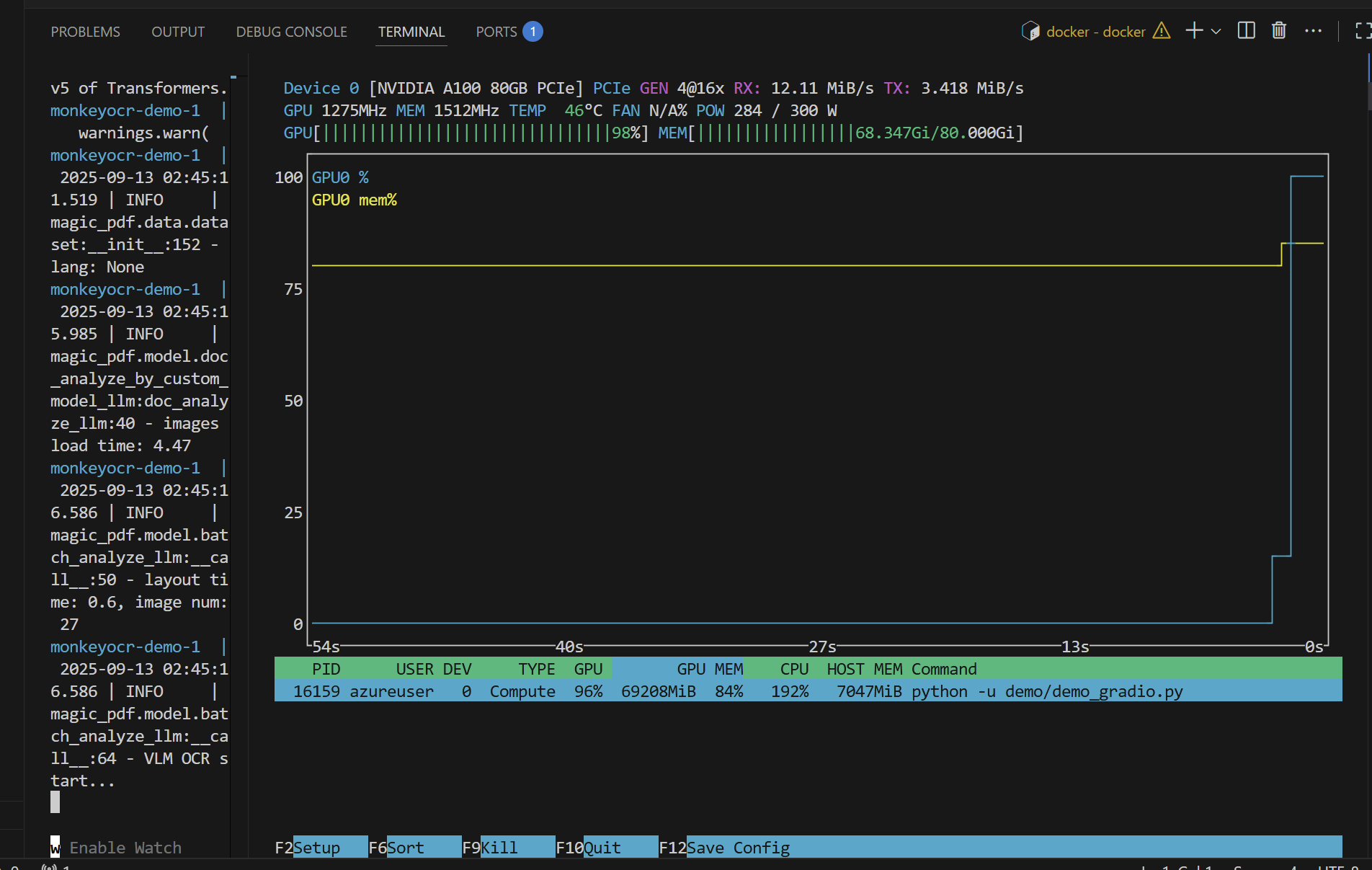Open the panel's more actions ellipsis menu

coord(1313,31)
